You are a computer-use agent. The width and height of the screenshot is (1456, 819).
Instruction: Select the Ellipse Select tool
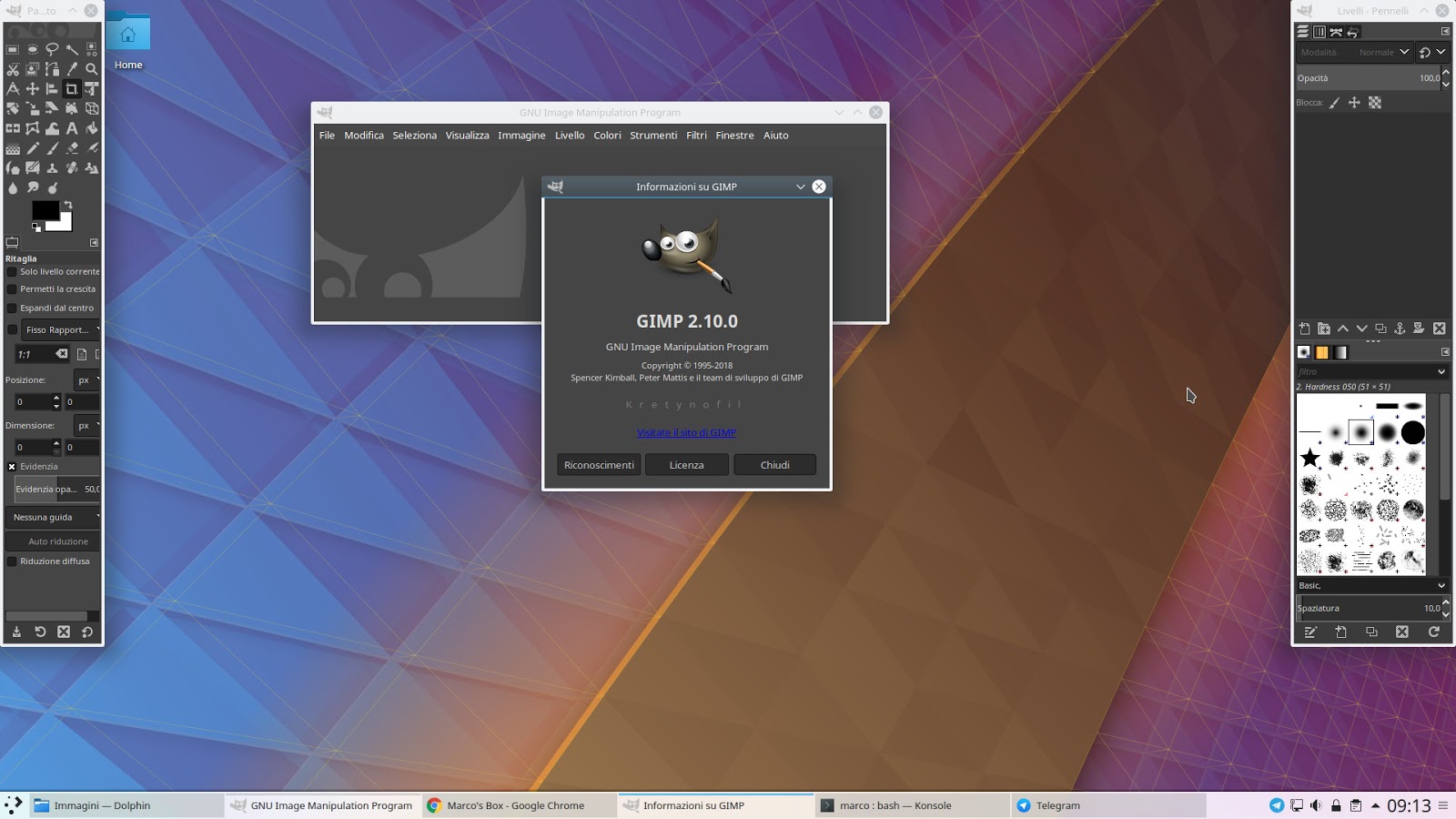33,49
